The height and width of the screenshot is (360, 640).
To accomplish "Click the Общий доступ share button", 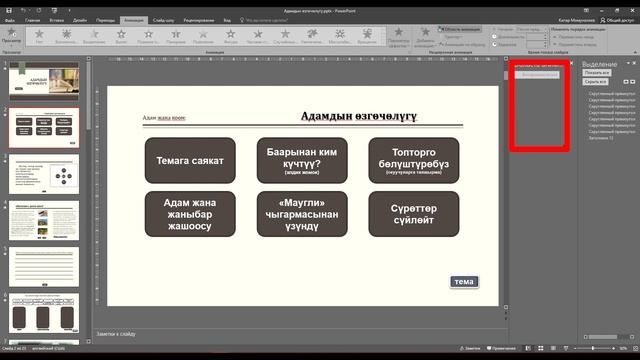I will coord(617,20).
